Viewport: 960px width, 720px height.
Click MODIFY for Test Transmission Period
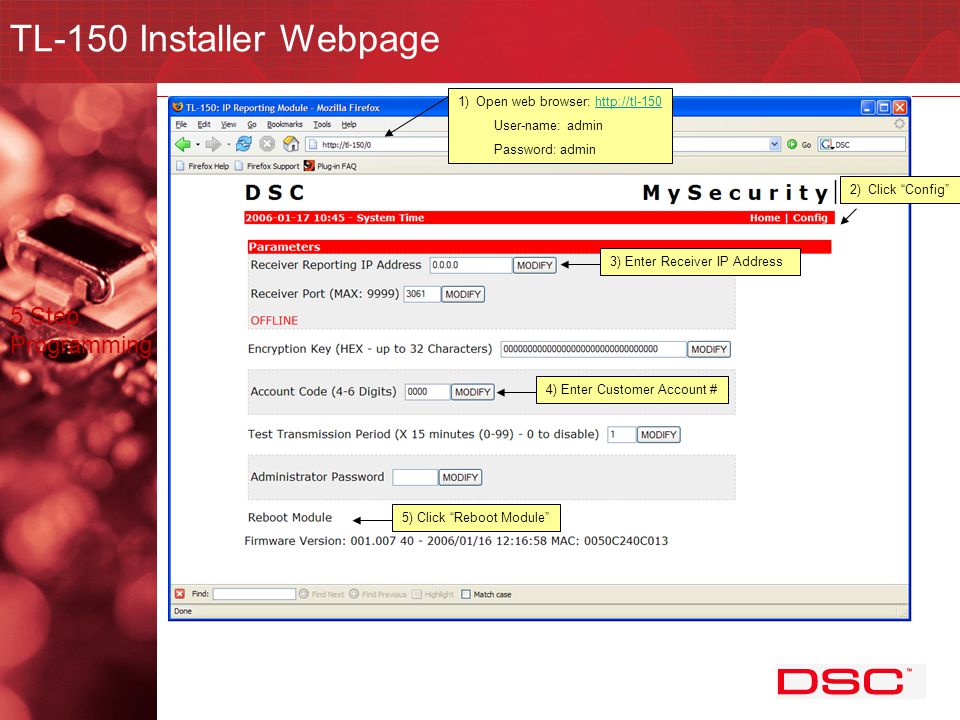tap(659, 435)
